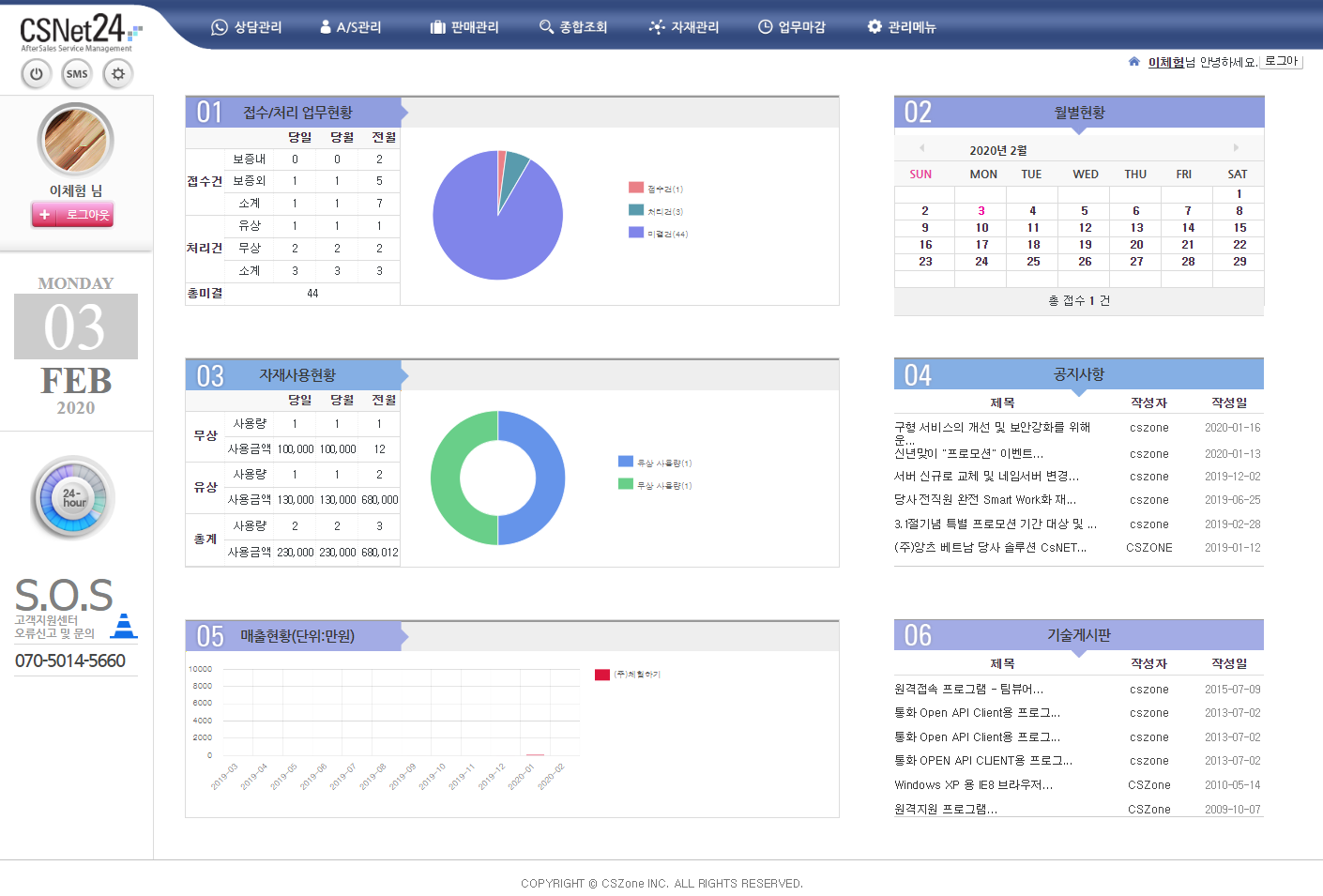Image resolution: width=1323 pixels, height=896 pixels.
Task: Open the A/S관리 menu
Action: click(351, 27)
